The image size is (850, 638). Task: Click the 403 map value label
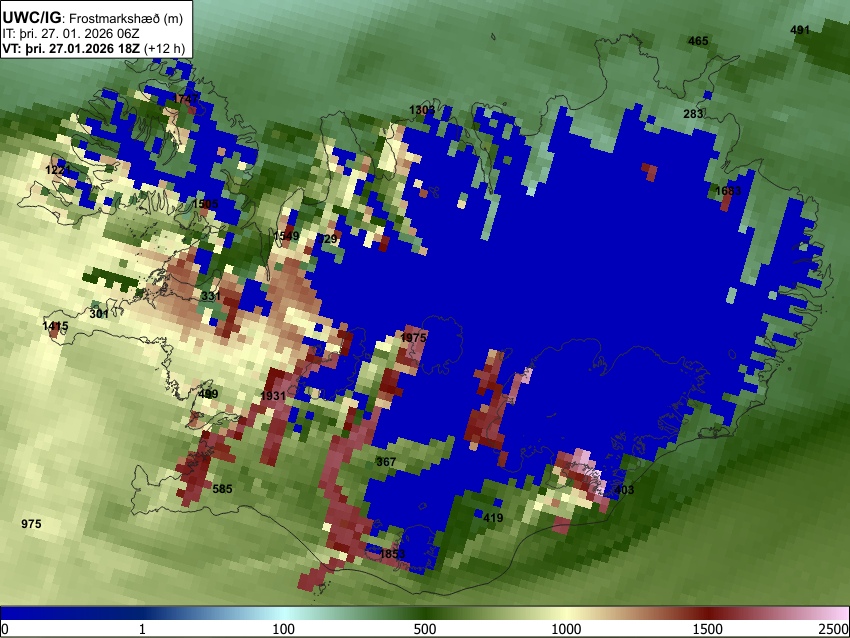point(624,490)
